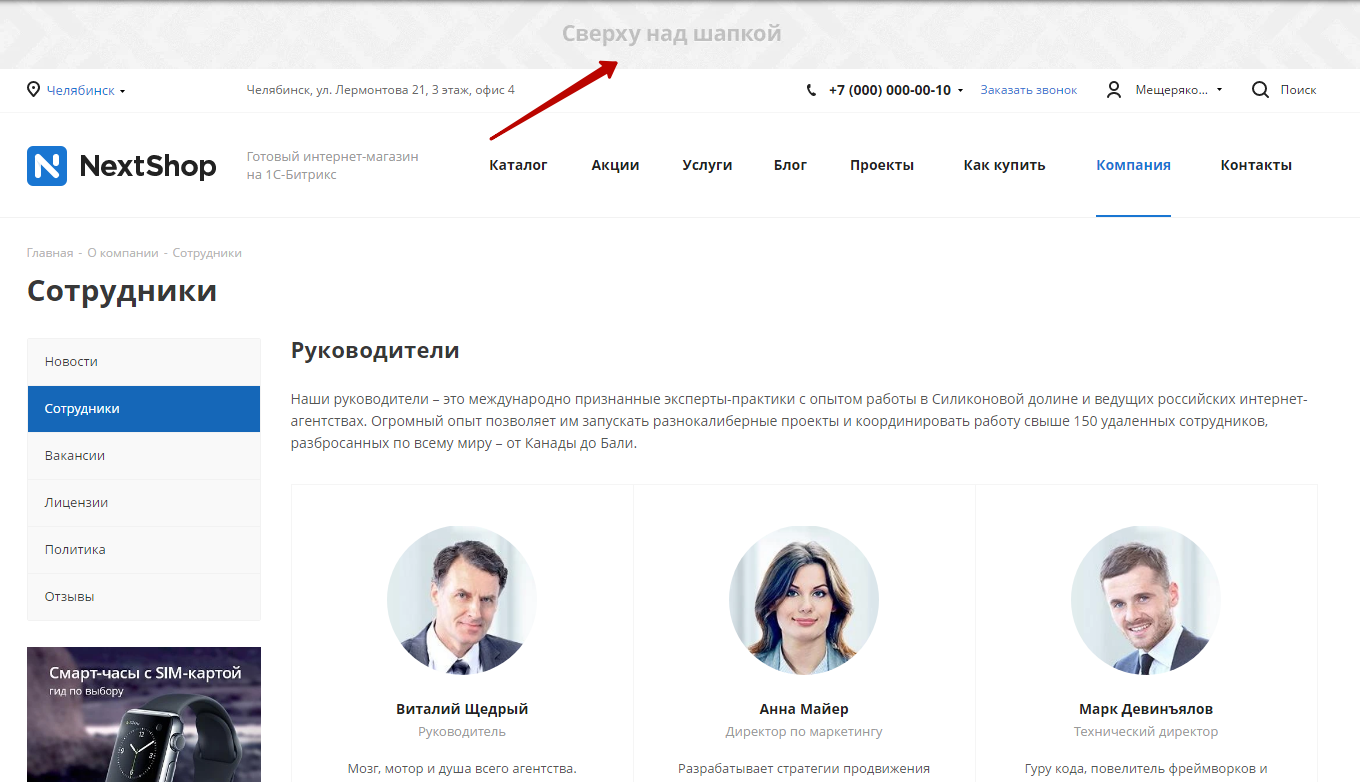This screenshot has width=1360, height=782.
Task: Click the Сверху над шапкой banner text
Action: [671, 34]
